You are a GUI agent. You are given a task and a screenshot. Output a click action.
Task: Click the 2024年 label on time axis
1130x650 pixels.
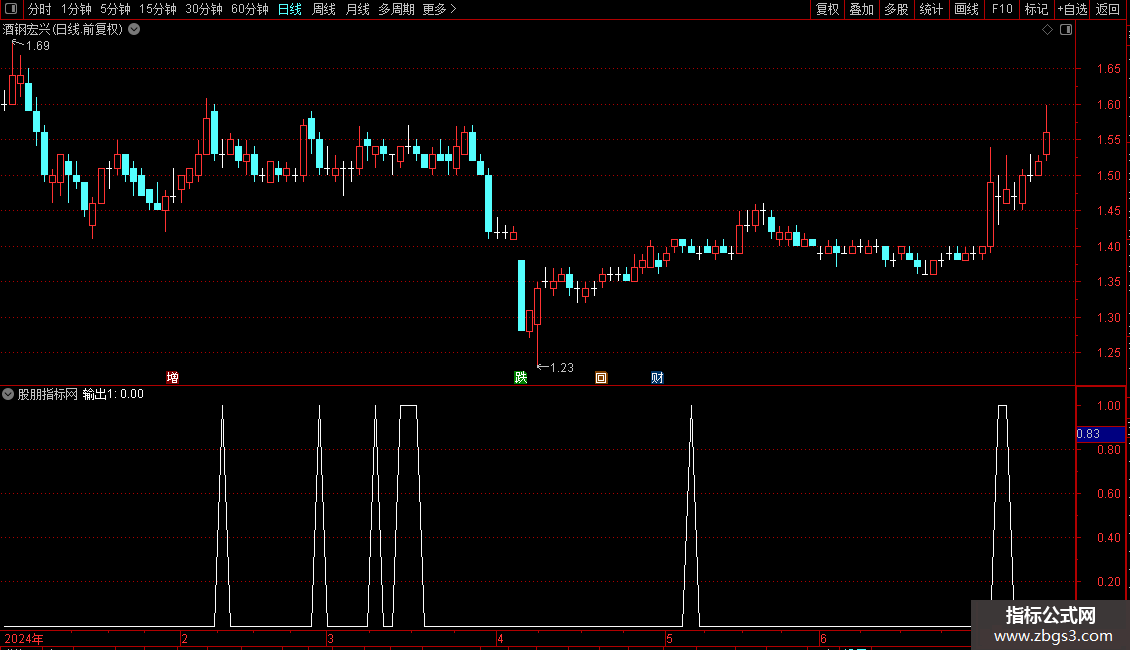click(x=24, y=639)
